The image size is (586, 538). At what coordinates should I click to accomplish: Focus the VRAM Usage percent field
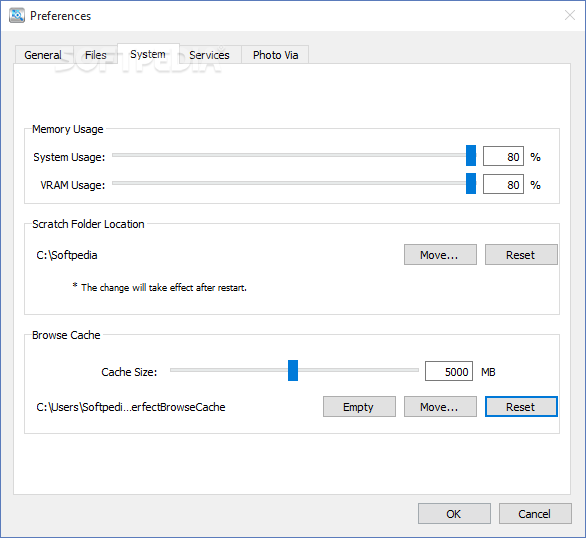[503, 184]
